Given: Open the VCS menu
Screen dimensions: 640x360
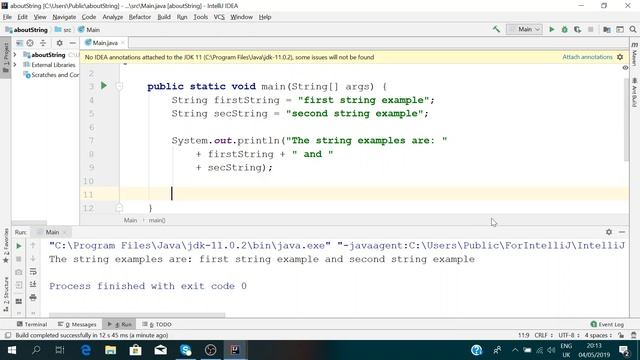Looking at the screenshot, I should point(219,17).
